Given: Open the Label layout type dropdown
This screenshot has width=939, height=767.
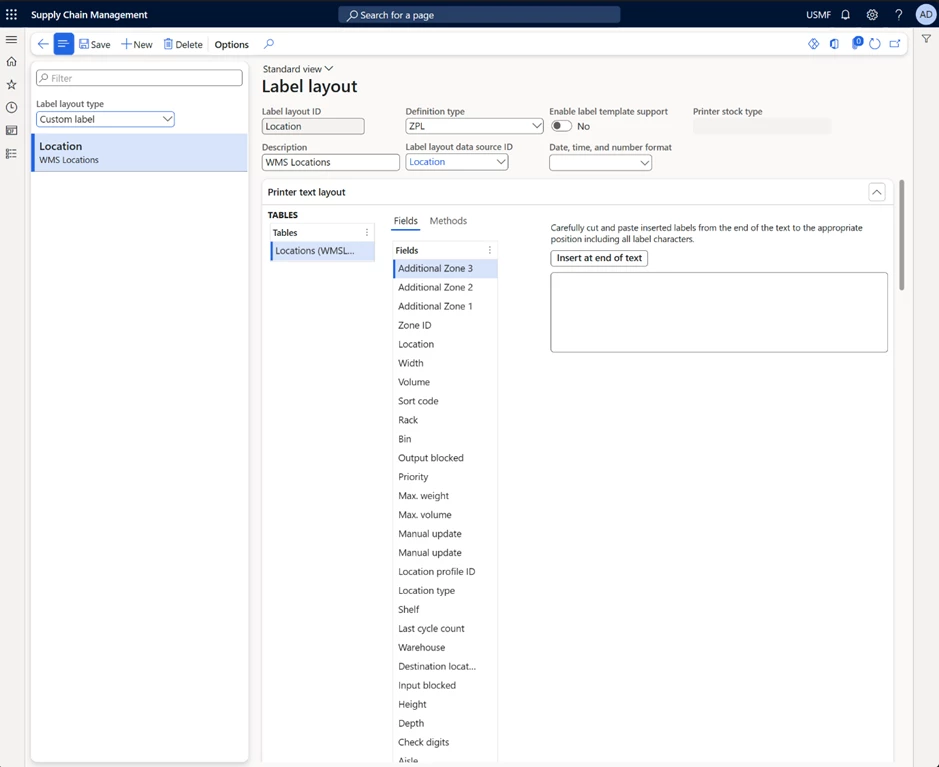Looking at the screenshot, I should click(x=105, y=119).
